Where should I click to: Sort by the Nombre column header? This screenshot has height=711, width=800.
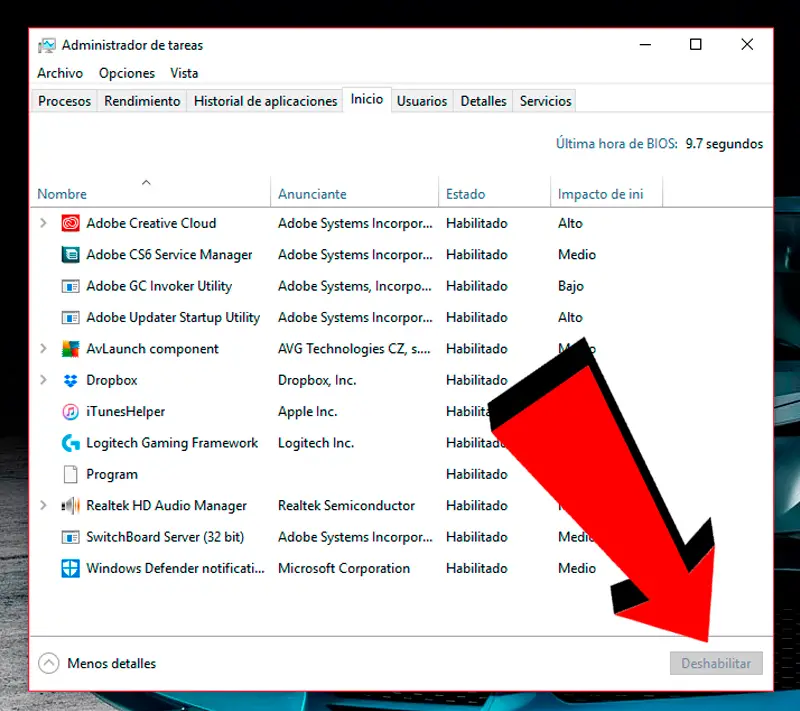[151, 194]
